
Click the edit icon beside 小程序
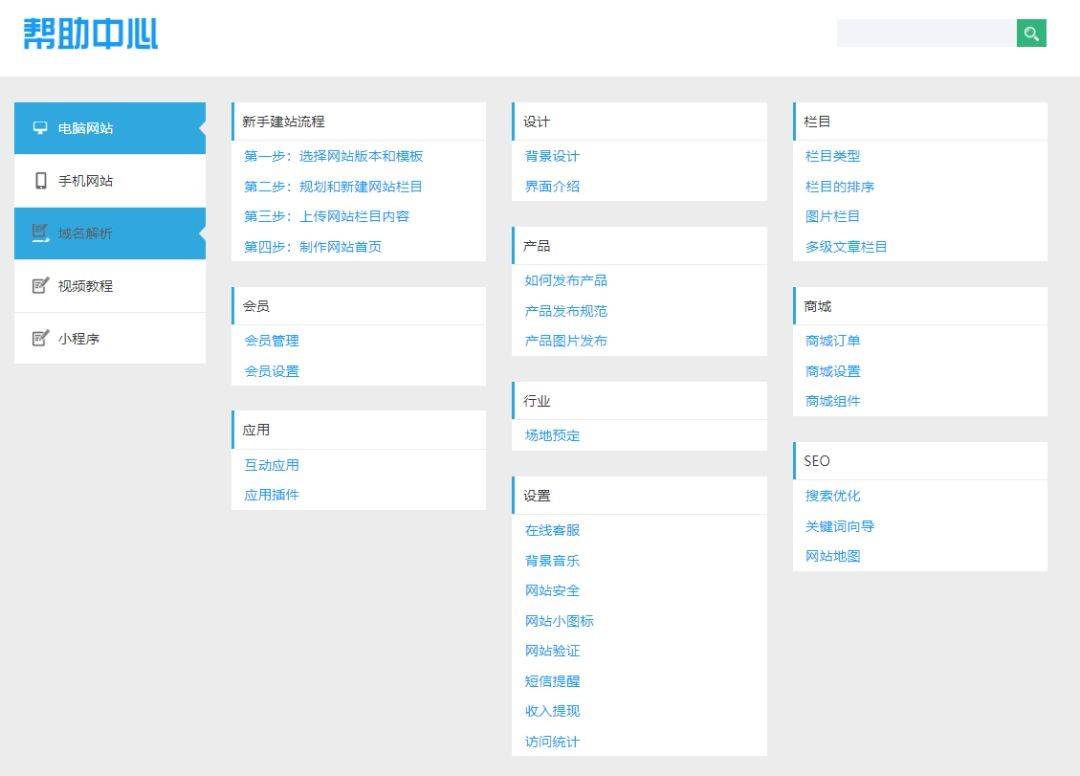coord(41,338)
